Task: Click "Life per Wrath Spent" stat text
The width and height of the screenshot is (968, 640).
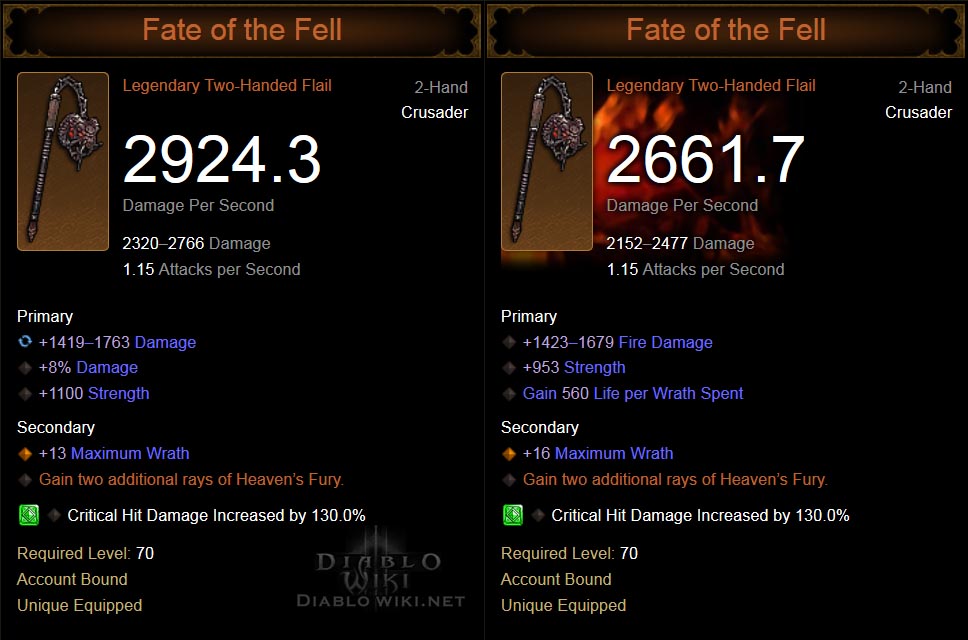Action: click(x=668, y=393)
